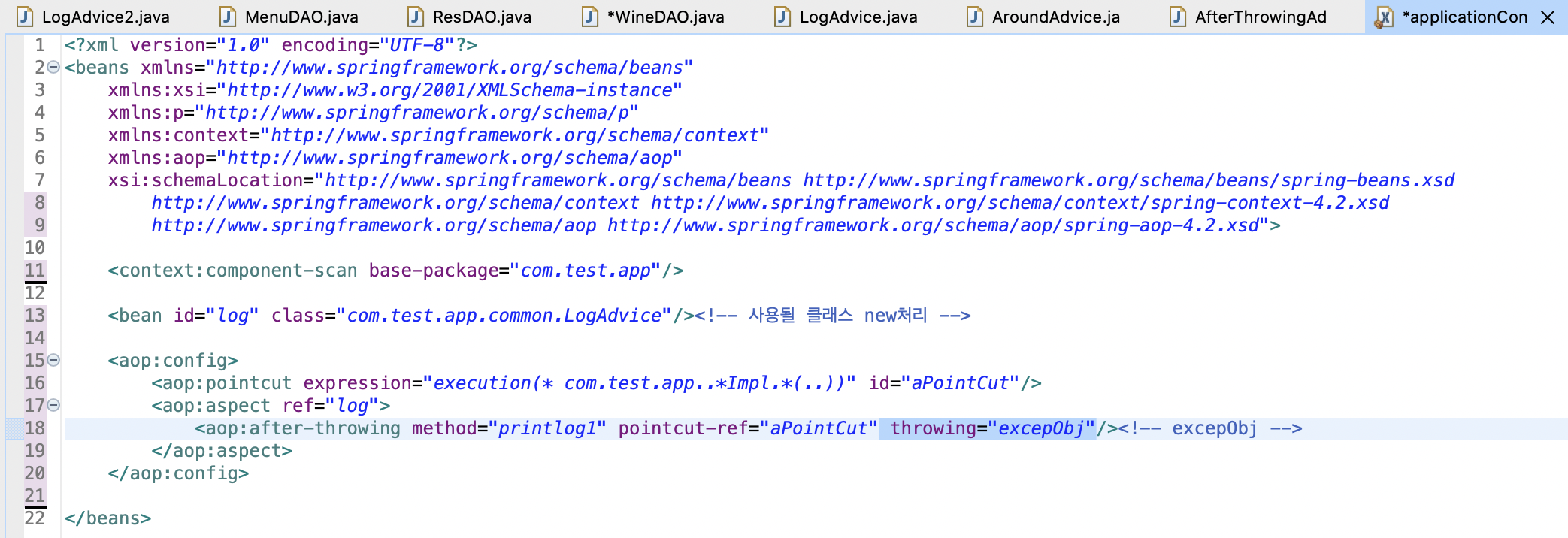Screen dimensions: 1568x538
Task: Click the Java file icon of WineDAO.java
Action: (590, 17)
